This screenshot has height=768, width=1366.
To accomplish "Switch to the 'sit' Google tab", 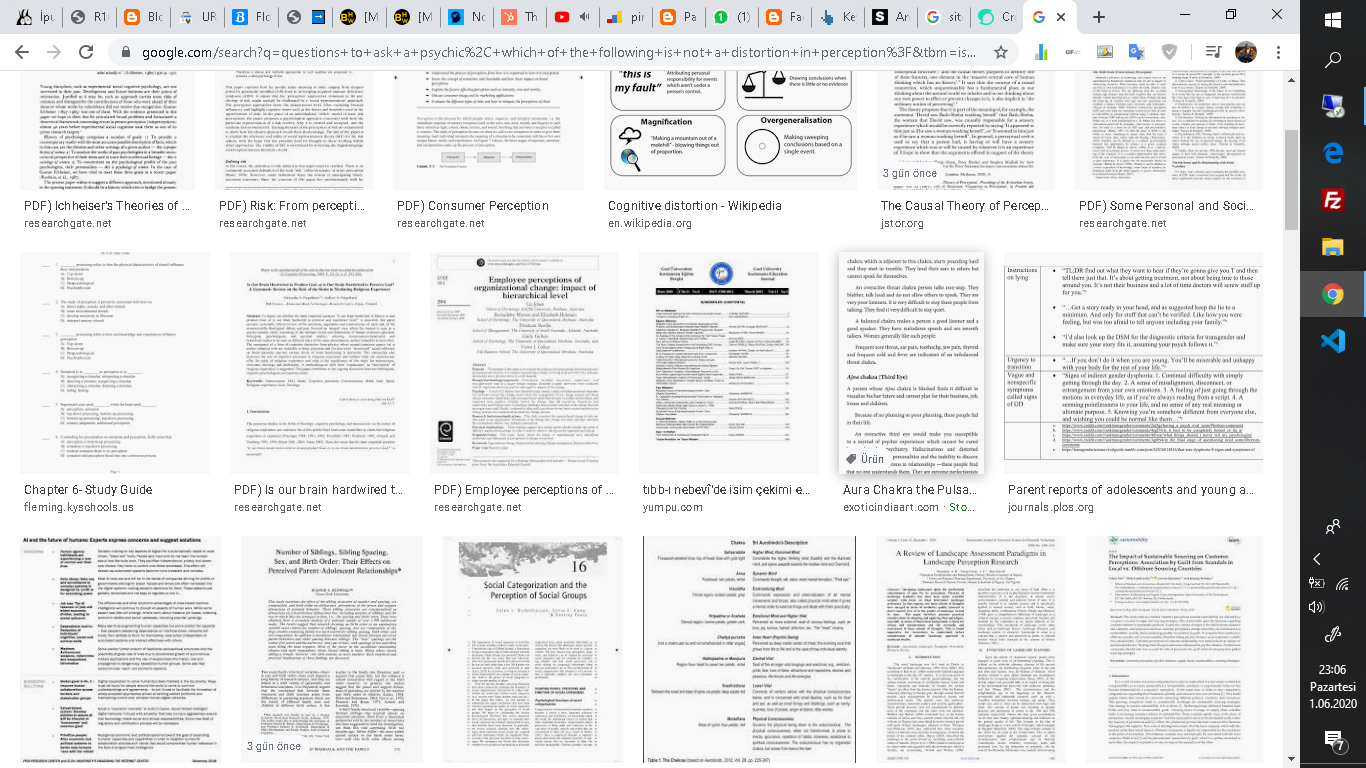I will click(x=944, y=17).
